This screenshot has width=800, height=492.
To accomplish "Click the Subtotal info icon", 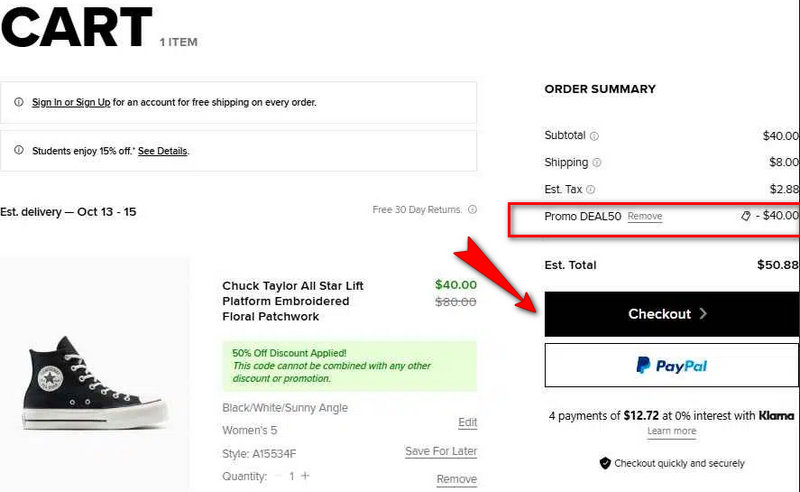I will [x=594, y=136].
